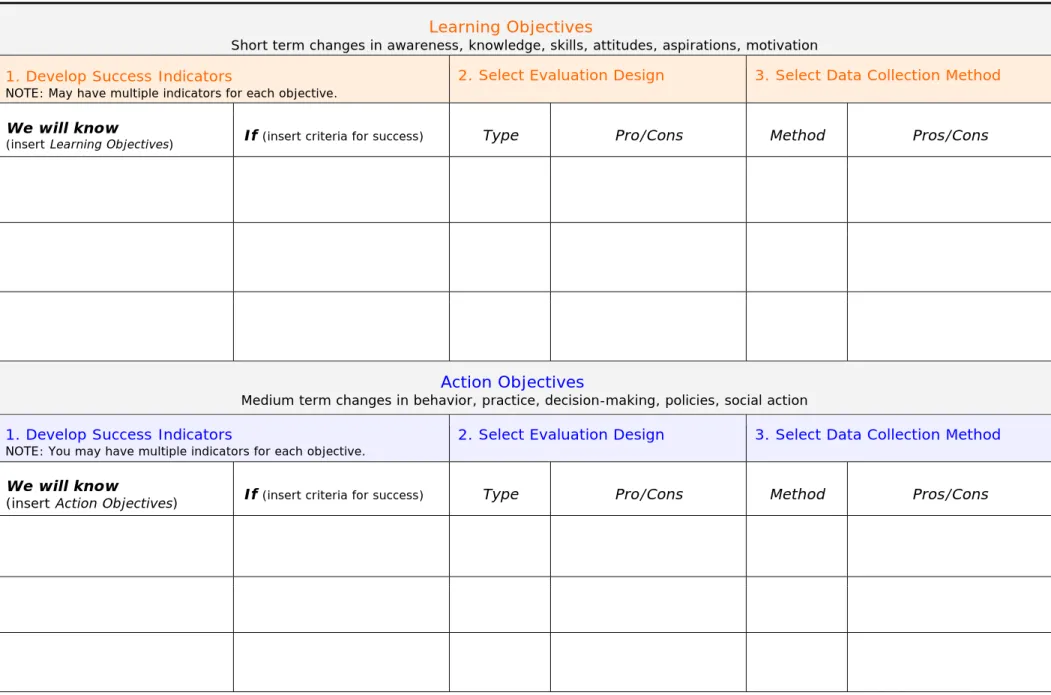
Task: Click the orange "Learning Objectives" heading
Action: click(x=511, y=27)
